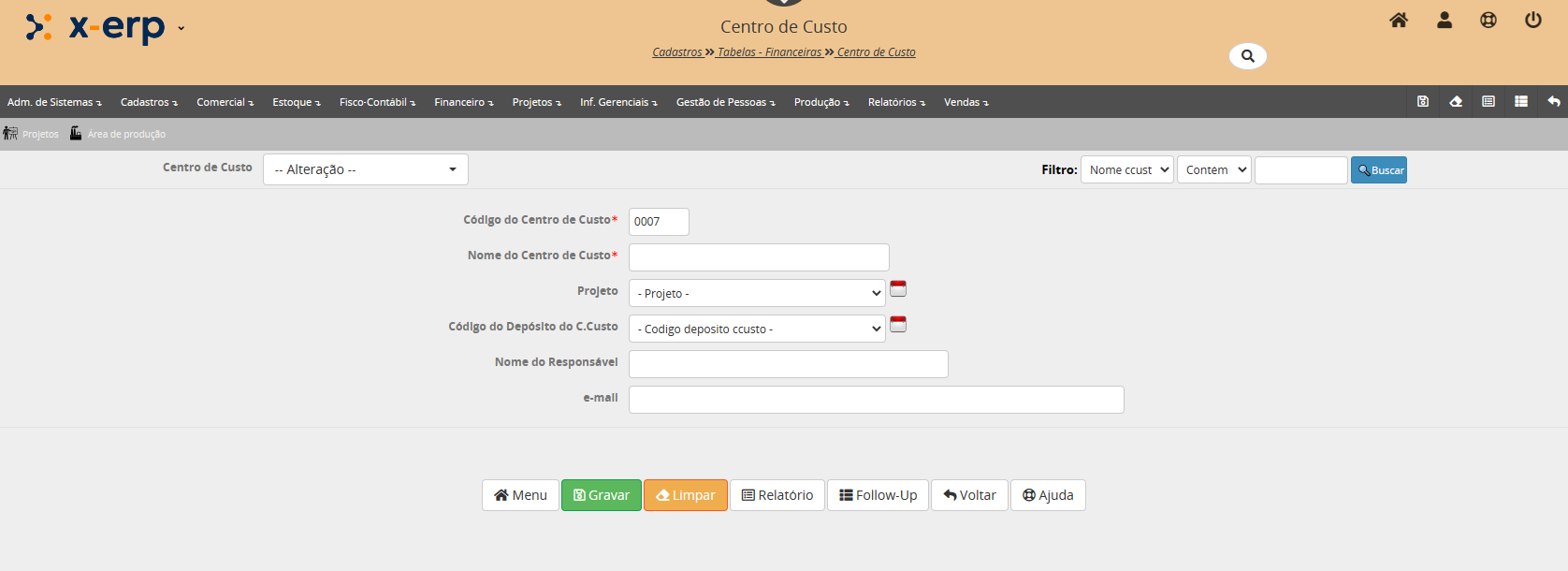Screen dimensions: 1568x571
Task: Open the Alteração dropdown
Action: [365, 169]
